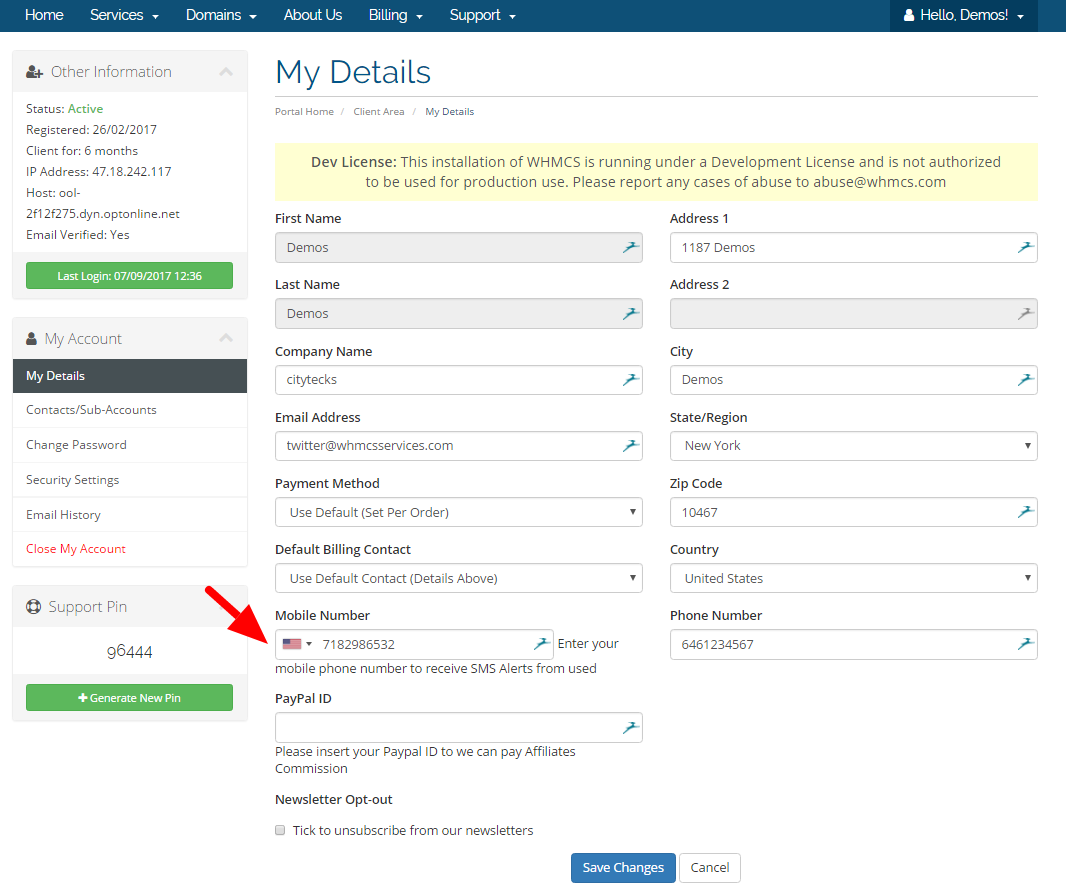
Task: Click the autofill icon in Phone Number field
Action: coord(1026,643)
